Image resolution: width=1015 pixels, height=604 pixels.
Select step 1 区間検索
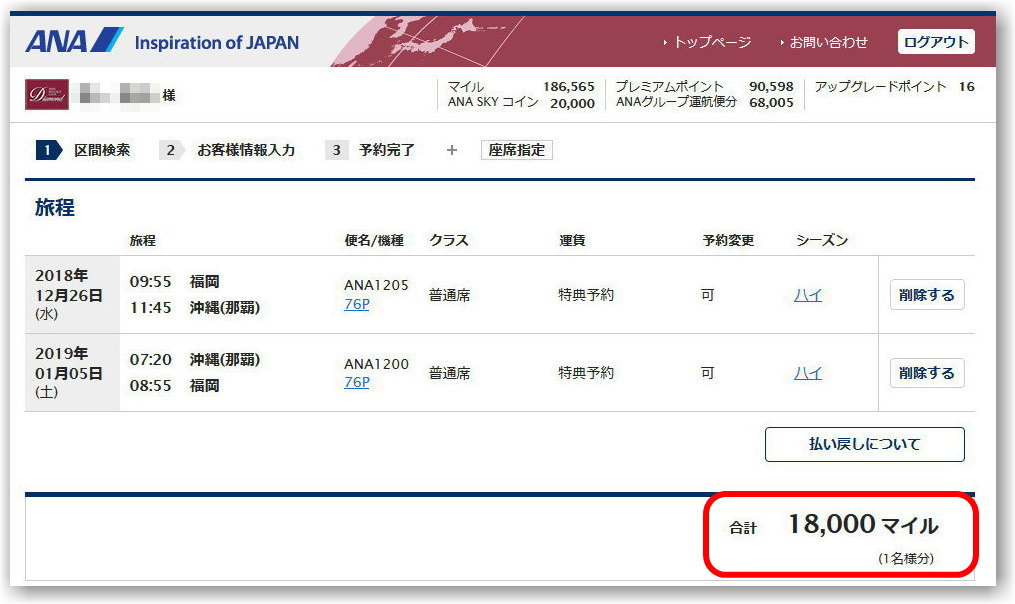[83, 150]
